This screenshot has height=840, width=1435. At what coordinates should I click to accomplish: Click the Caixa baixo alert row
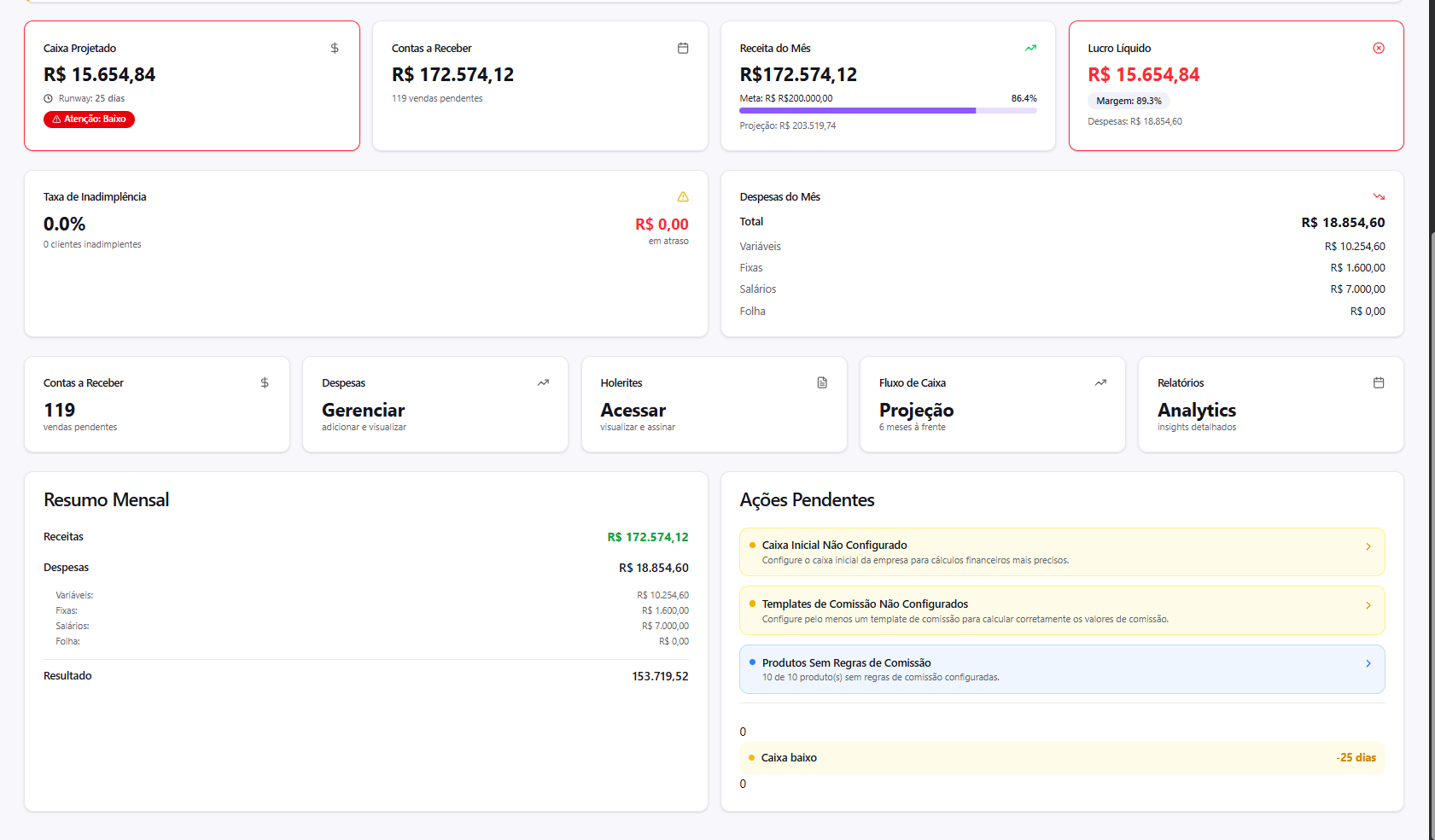1062,758
